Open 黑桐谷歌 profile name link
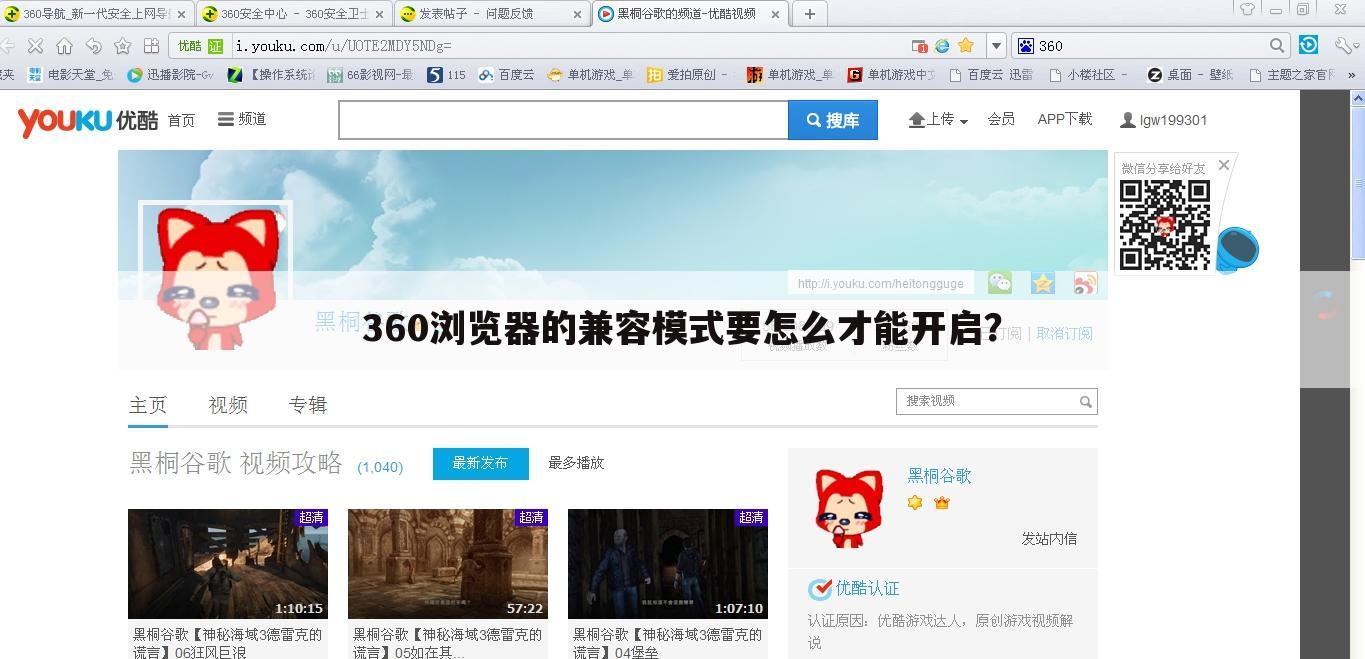1365x659 pixels. click(x=939, y=476)
